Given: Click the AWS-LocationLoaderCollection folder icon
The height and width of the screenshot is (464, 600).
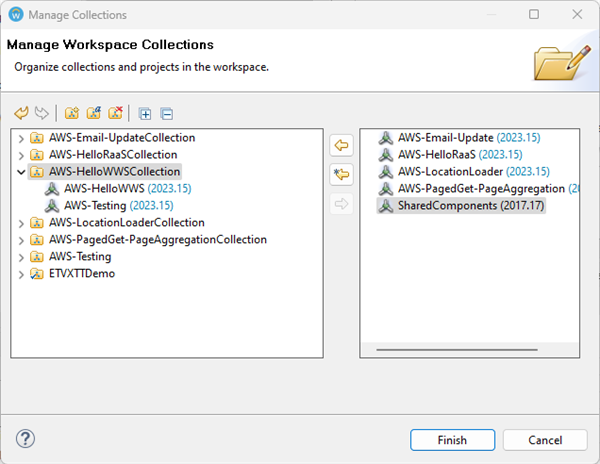Looking at the screenshot, I should (x=37, y=223).
